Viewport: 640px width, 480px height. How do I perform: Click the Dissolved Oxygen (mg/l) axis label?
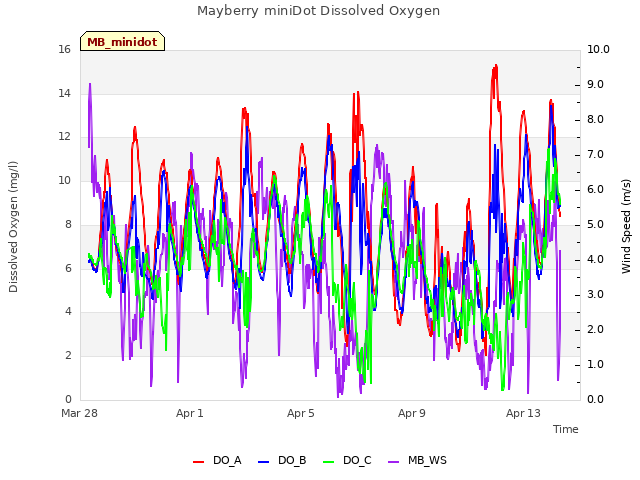pyautogui.click(x=13, y=227)
